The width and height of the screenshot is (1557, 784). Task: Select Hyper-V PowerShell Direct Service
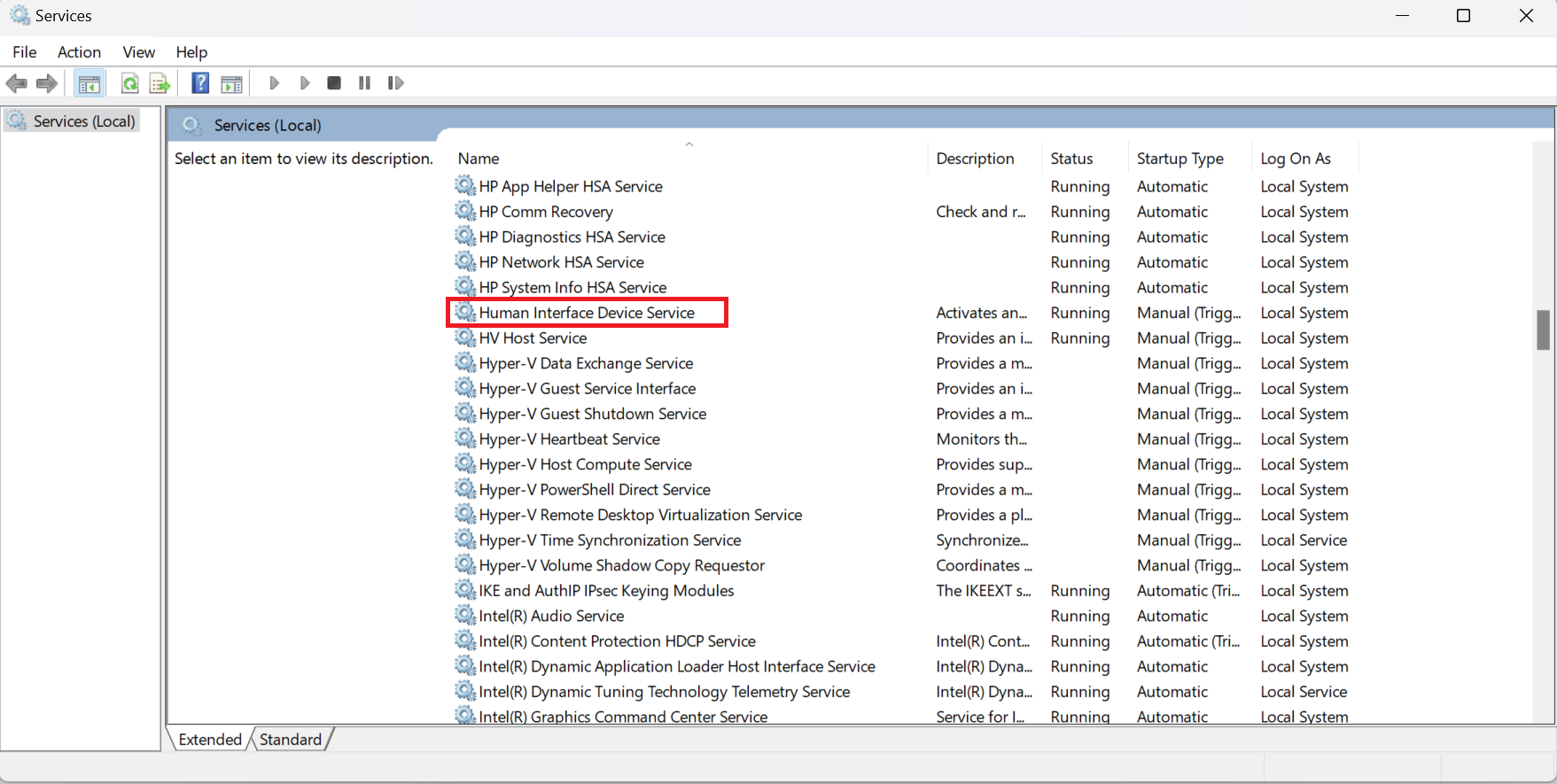(x=595, y=490)
